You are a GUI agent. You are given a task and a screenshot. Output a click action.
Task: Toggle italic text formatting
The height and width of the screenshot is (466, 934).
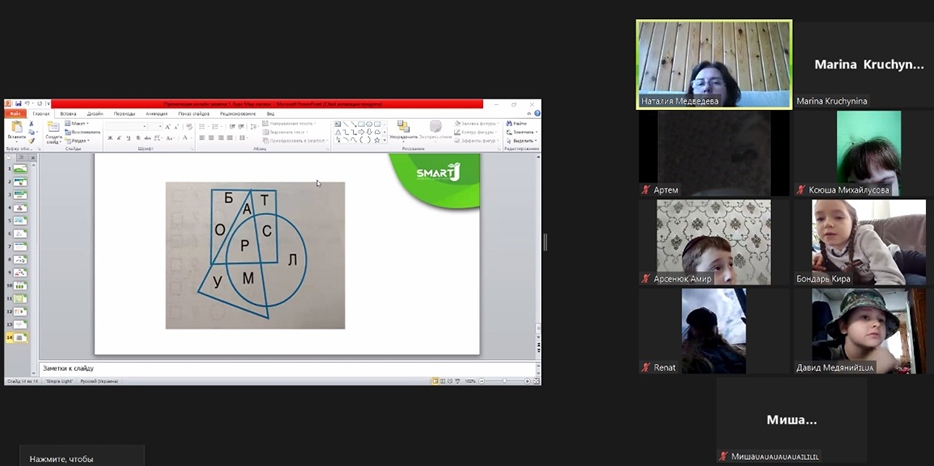(x=119, y=138)
